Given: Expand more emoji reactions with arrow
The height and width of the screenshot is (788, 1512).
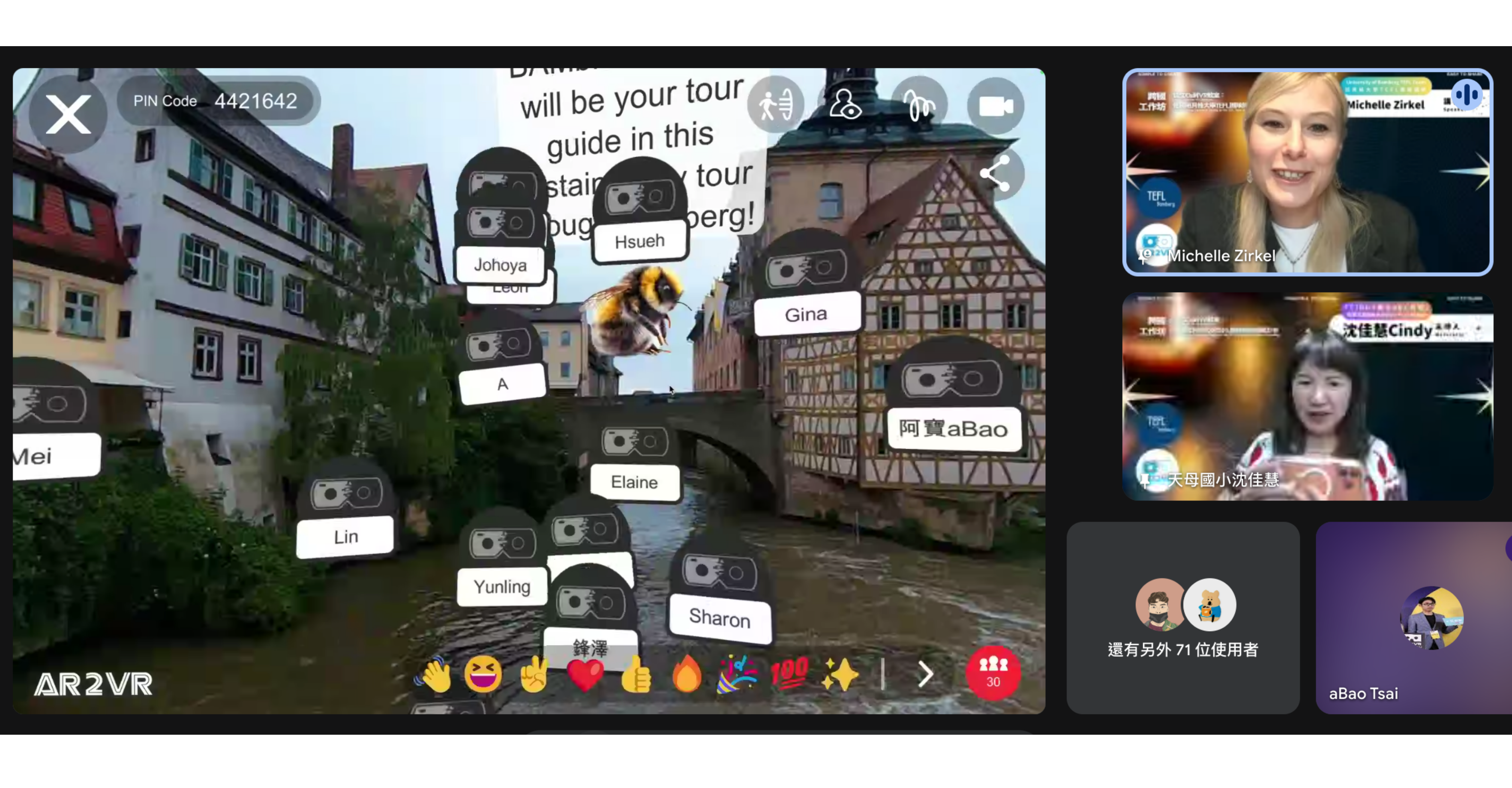Looking at the screenshot, I should tap(925, 675).
